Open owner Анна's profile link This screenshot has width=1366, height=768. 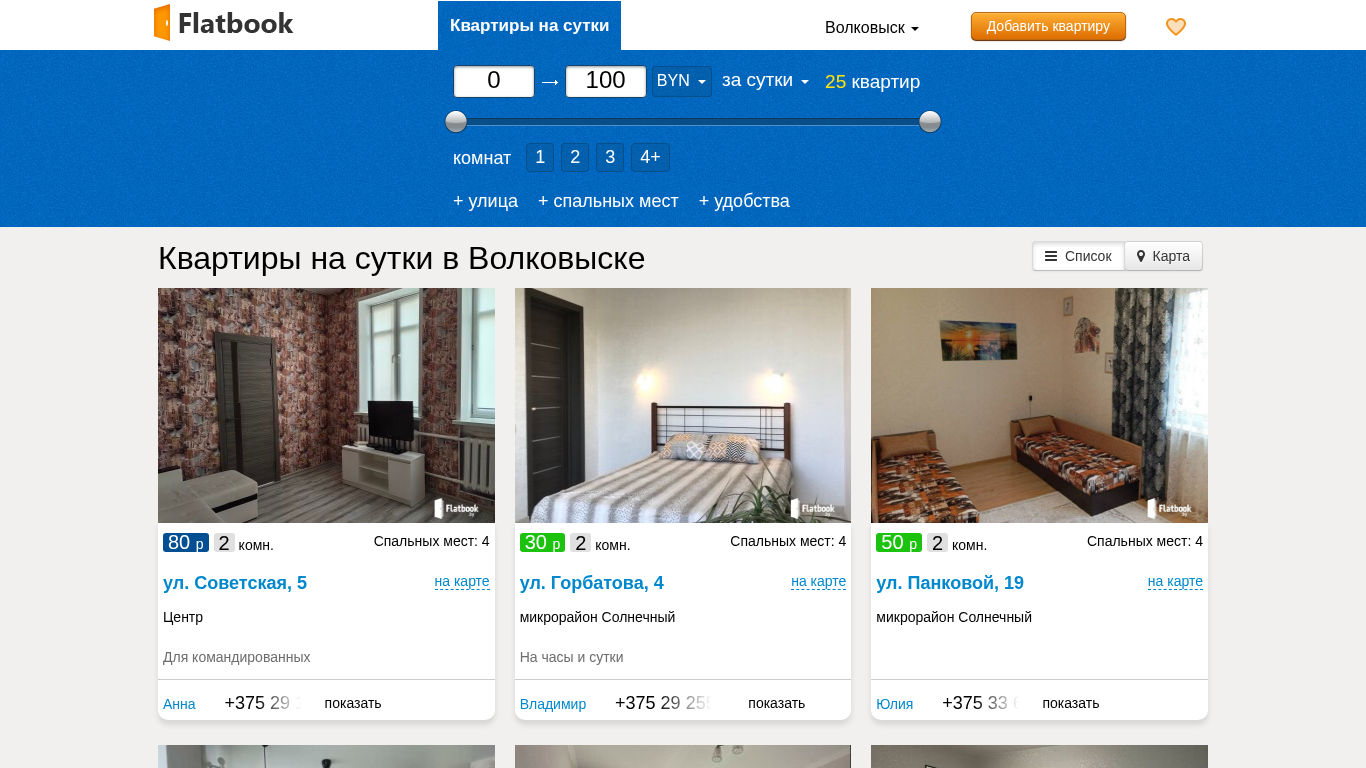pos(179,704)
